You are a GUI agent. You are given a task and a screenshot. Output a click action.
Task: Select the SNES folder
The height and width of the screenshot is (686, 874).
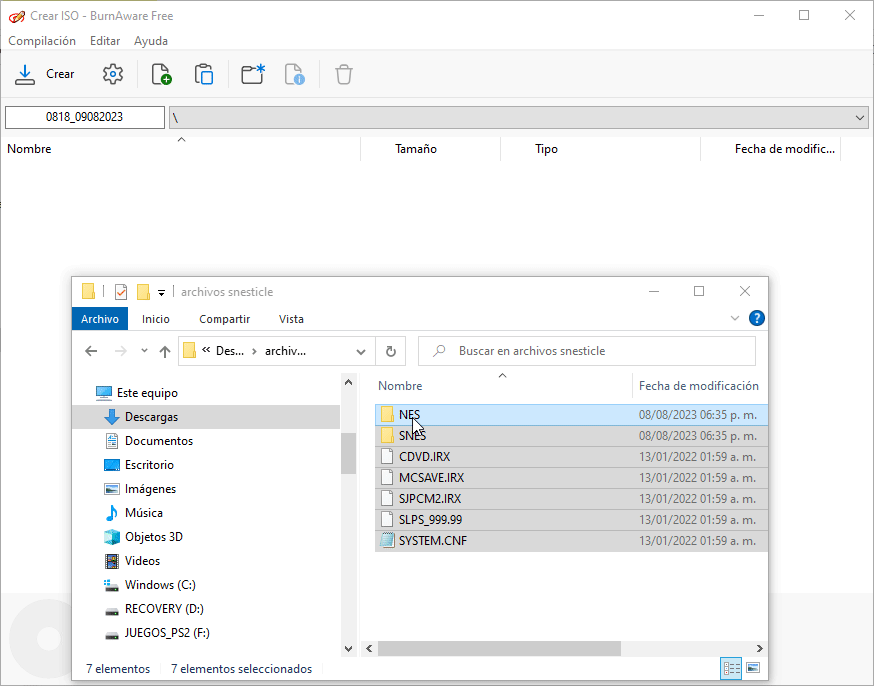coord(571,436)
